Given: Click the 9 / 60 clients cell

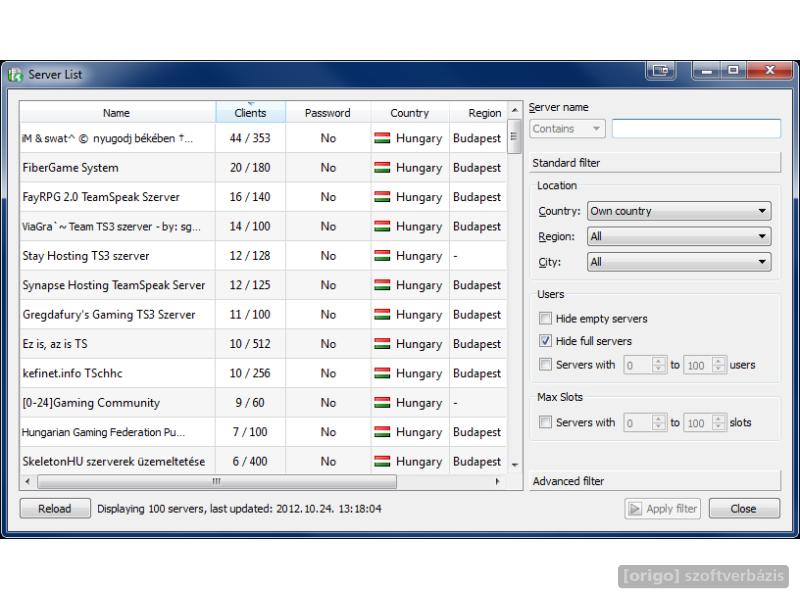Looking at the screenshot, I should [250, 403].
